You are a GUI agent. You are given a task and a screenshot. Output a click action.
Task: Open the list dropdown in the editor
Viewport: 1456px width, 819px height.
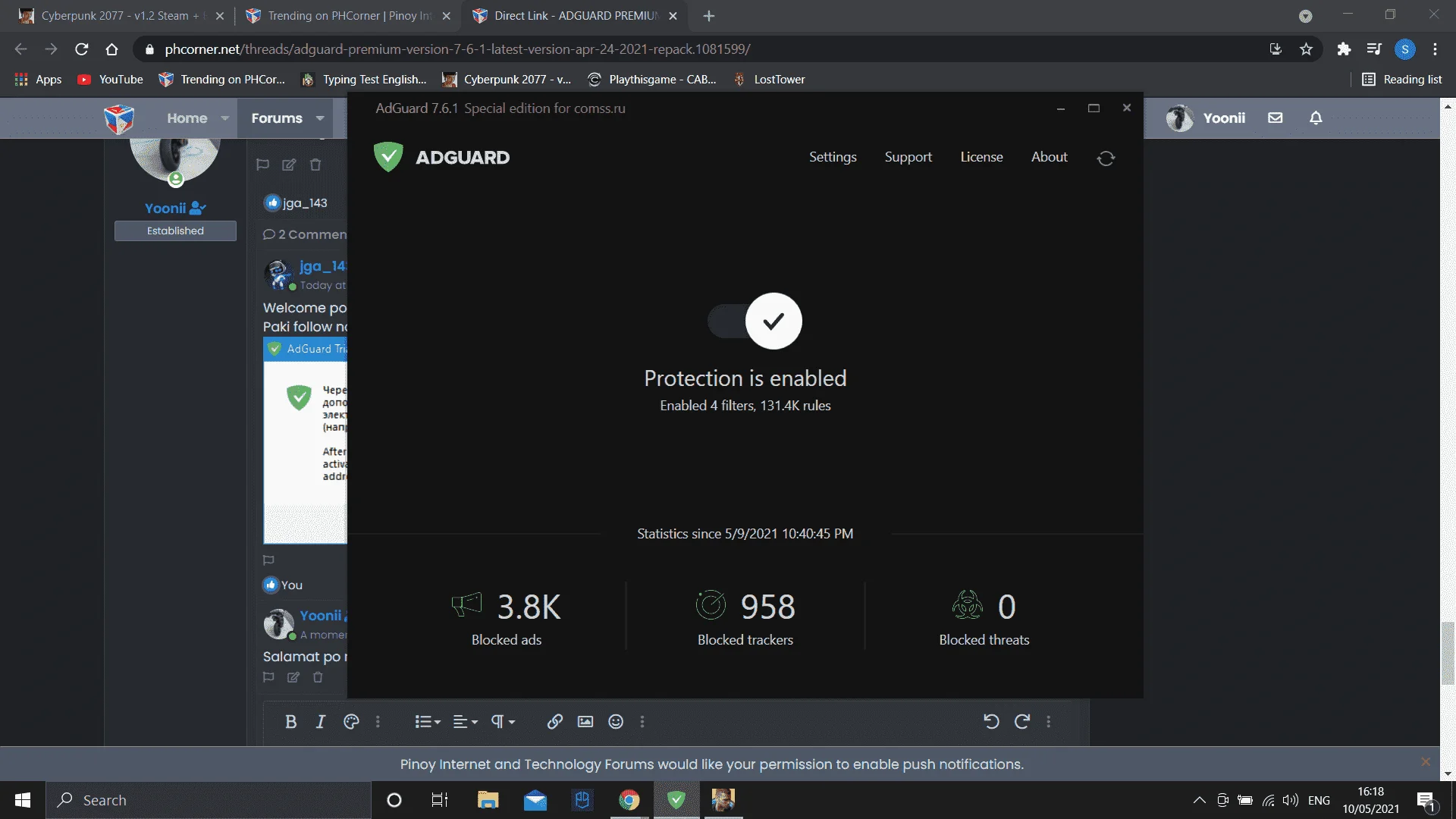428,722
